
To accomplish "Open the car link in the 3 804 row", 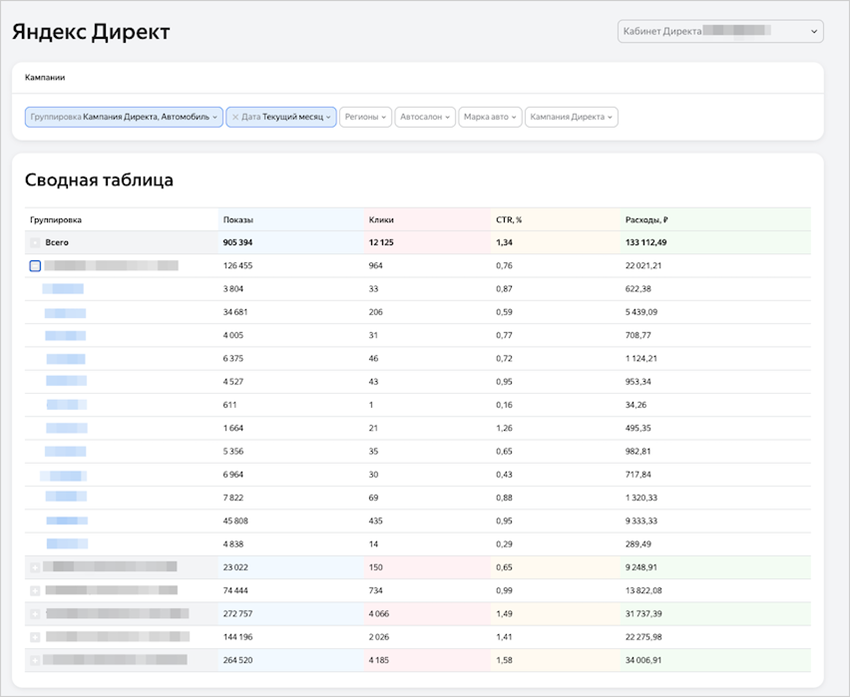I will click(63, 289).
